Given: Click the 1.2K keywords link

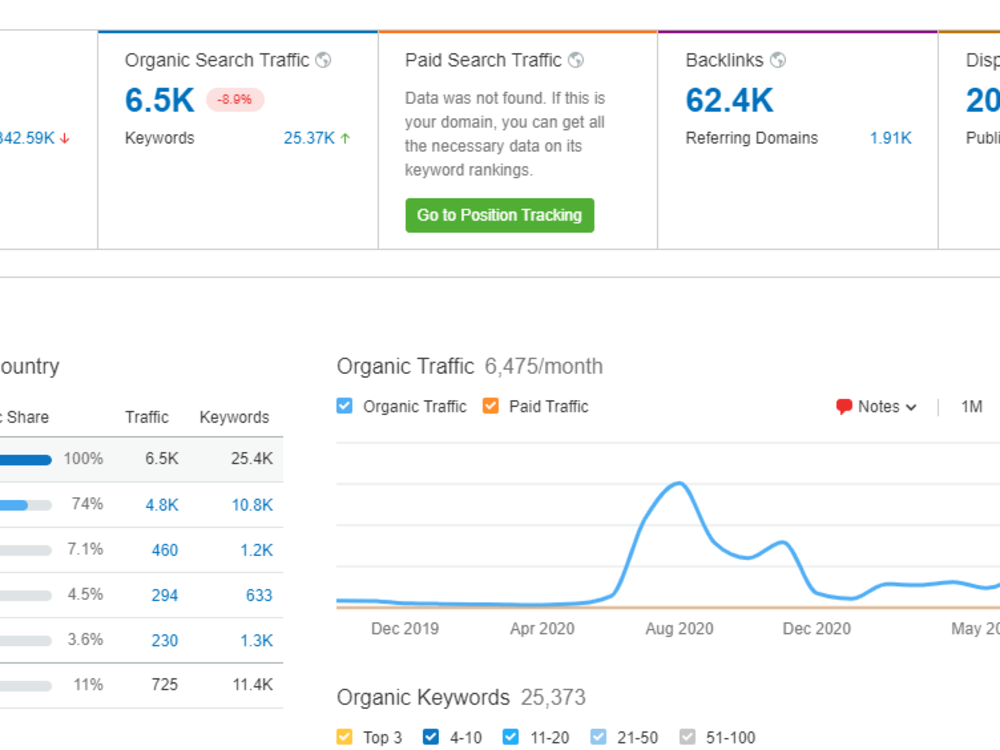Looking at the screenshot, I should tap(256, 550).
